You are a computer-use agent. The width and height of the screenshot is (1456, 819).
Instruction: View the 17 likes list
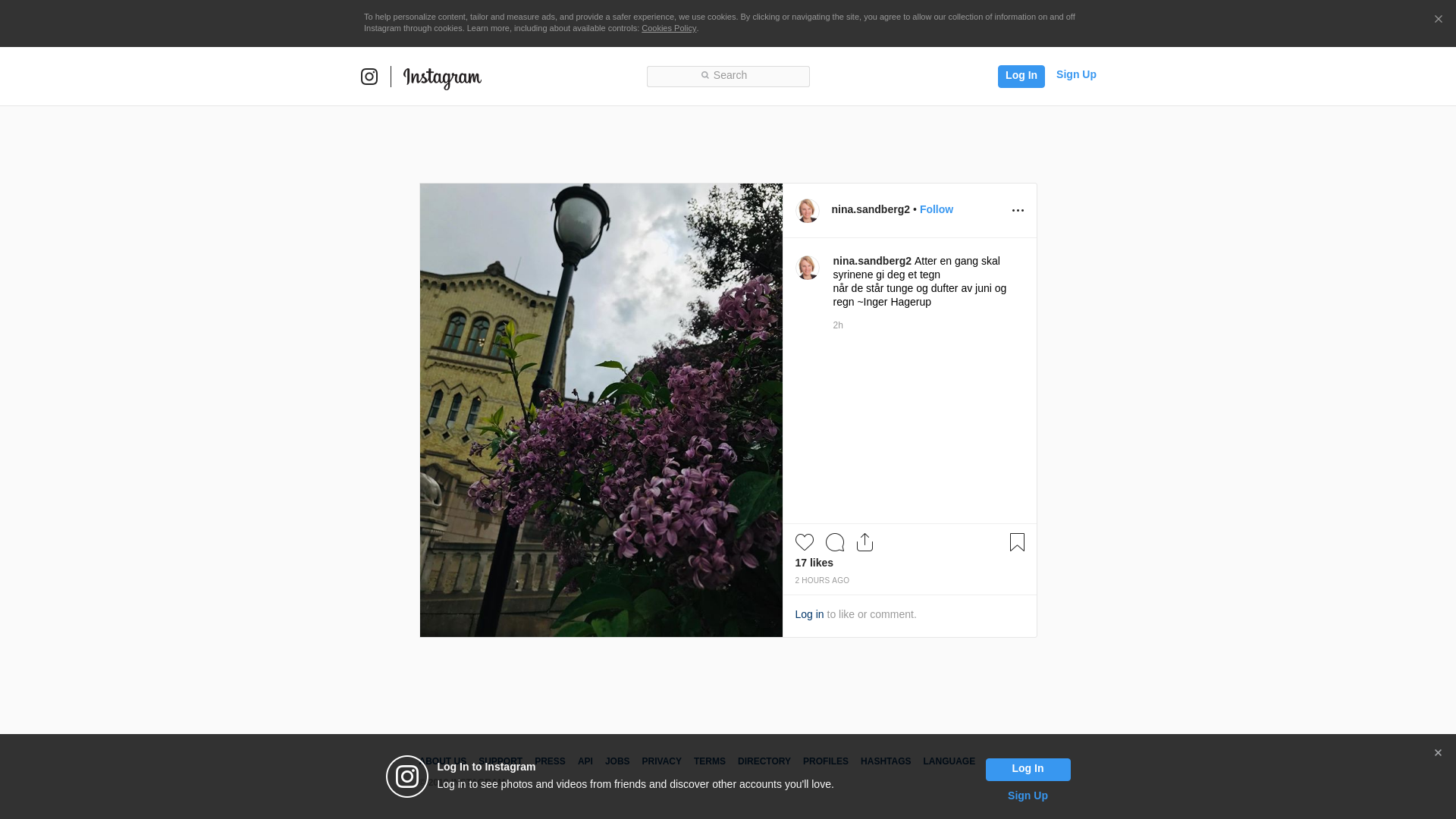click(x=814, y=563)
